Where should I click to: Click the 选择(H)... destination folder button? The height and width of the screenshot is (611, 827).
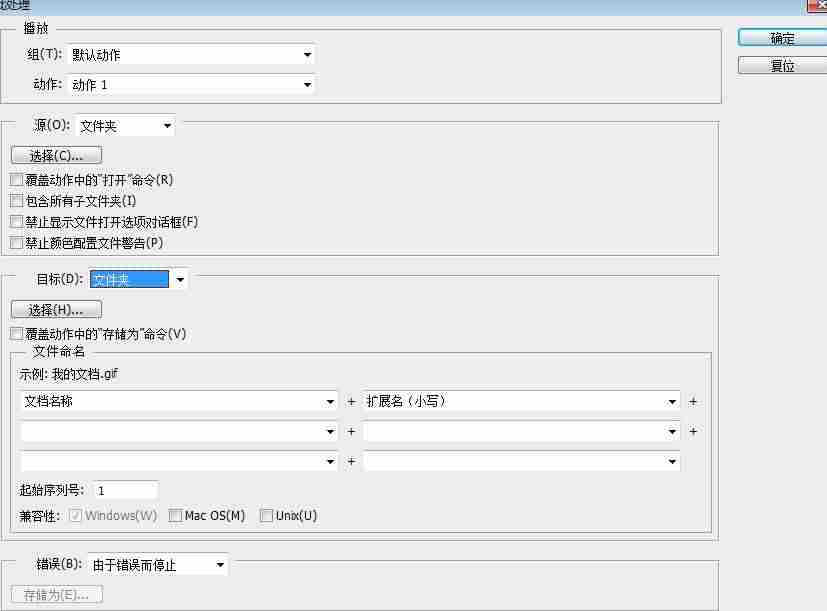tap(56, 310)
